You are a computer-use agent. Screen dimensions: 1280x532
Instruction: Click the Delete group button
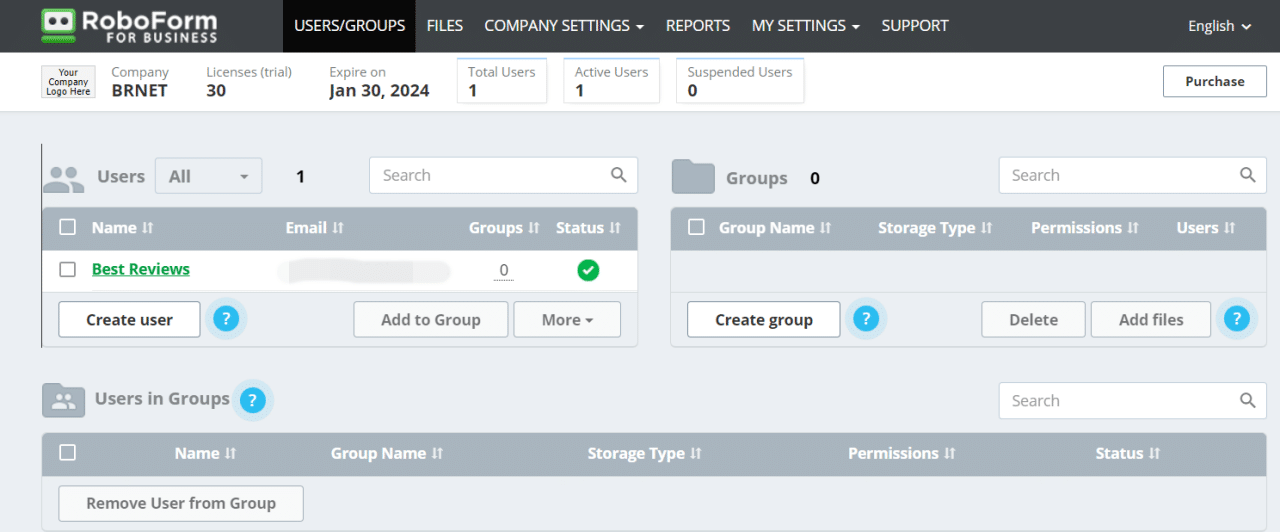pos(1033,320)
